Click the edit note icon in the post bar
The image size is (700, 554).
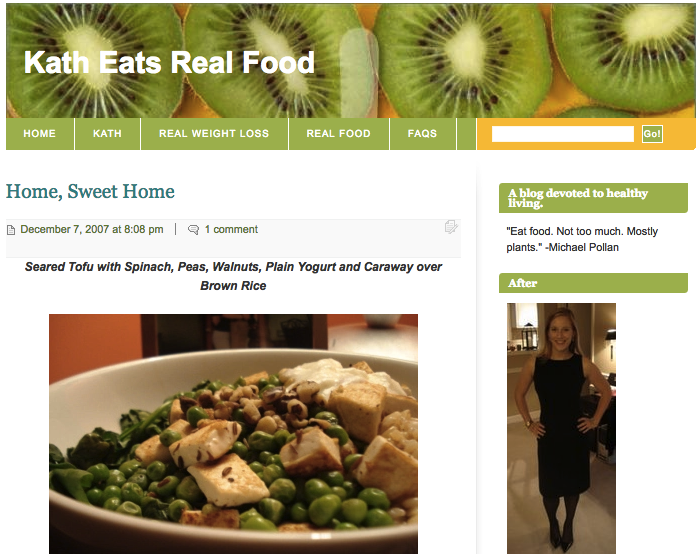(x=451, y=227)
